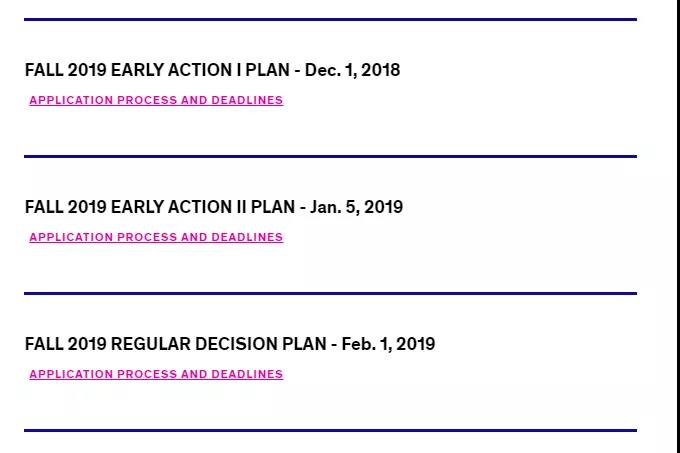
Task: Click the Fall 2019 Early Action II Plan heading
Action: tap(214, 207)
